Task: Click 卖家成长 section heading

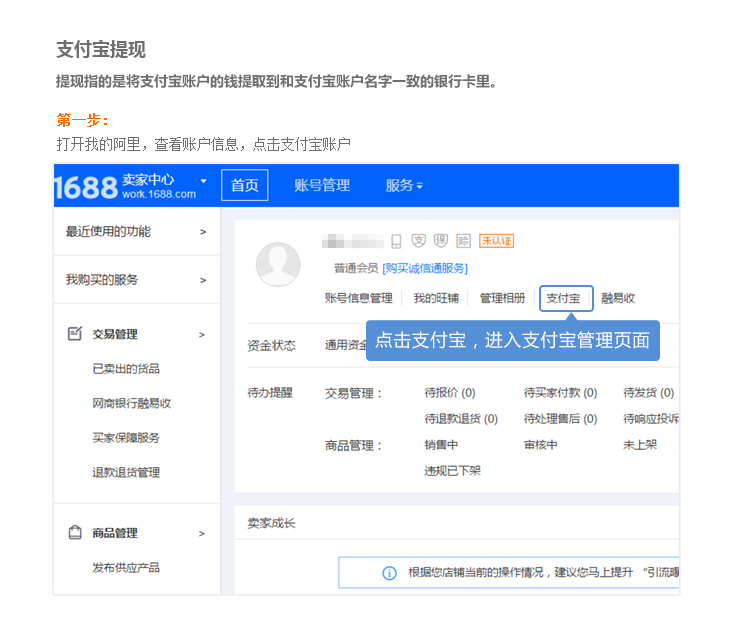Action: coord(271,523)
